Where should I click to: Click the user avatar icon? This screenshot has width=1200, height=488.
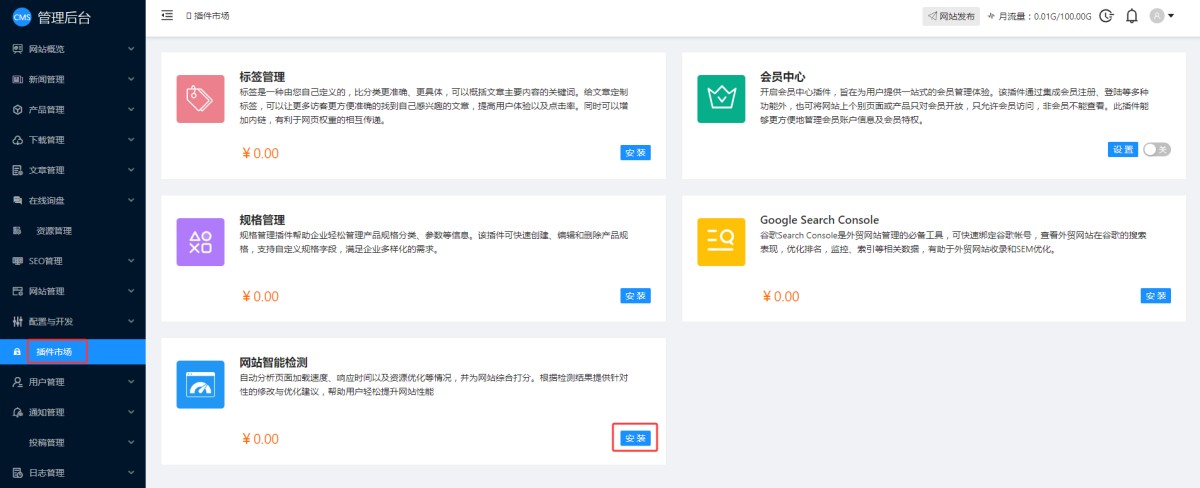[x=1157, y=16]
